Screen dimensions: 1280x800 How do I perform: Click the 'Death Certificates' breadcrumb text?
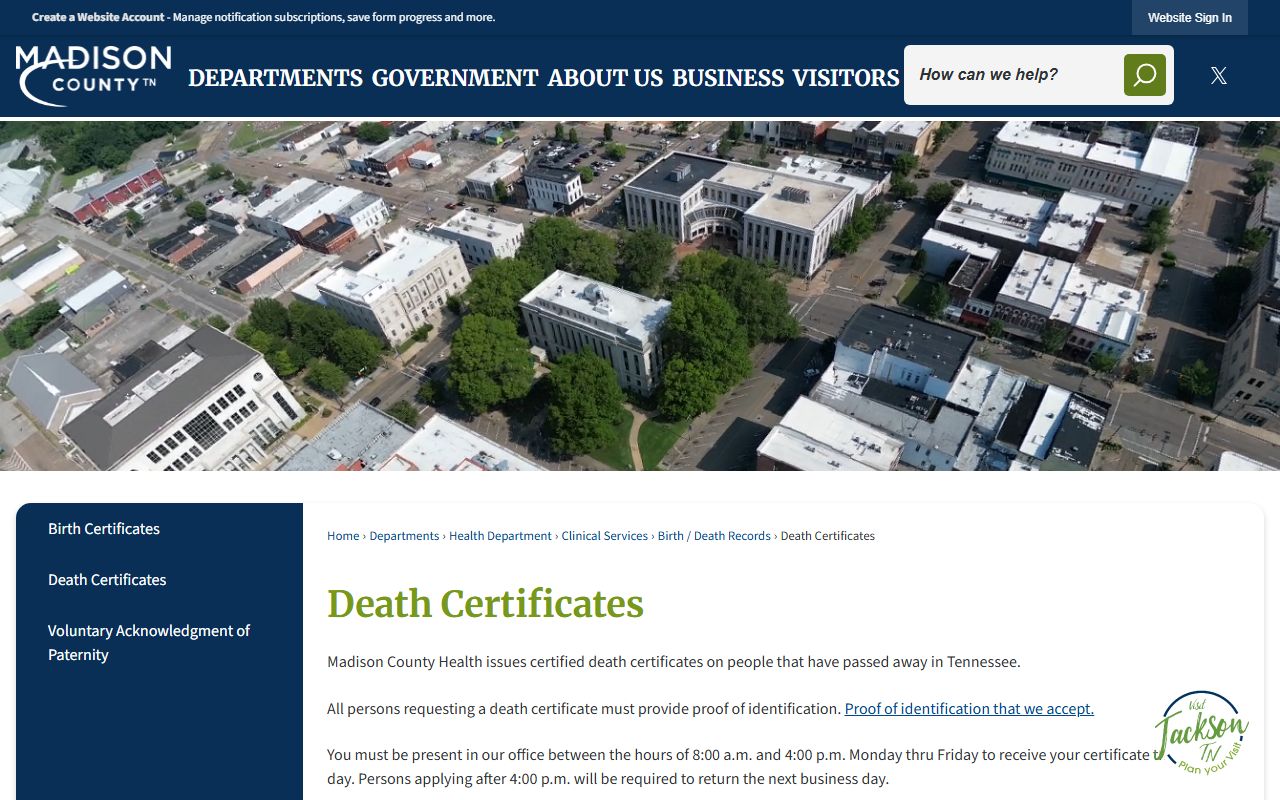(828, 536)
